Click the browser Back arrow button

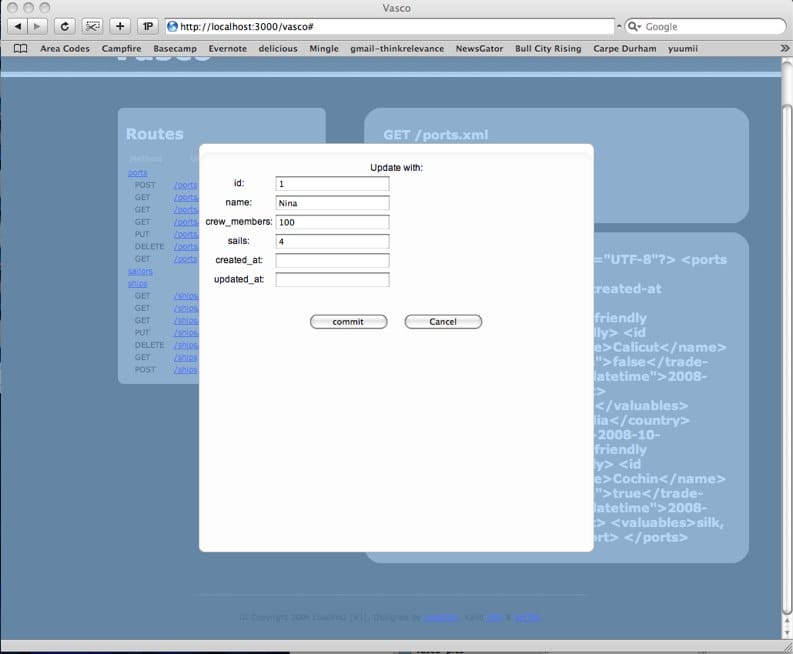(19, 26)
